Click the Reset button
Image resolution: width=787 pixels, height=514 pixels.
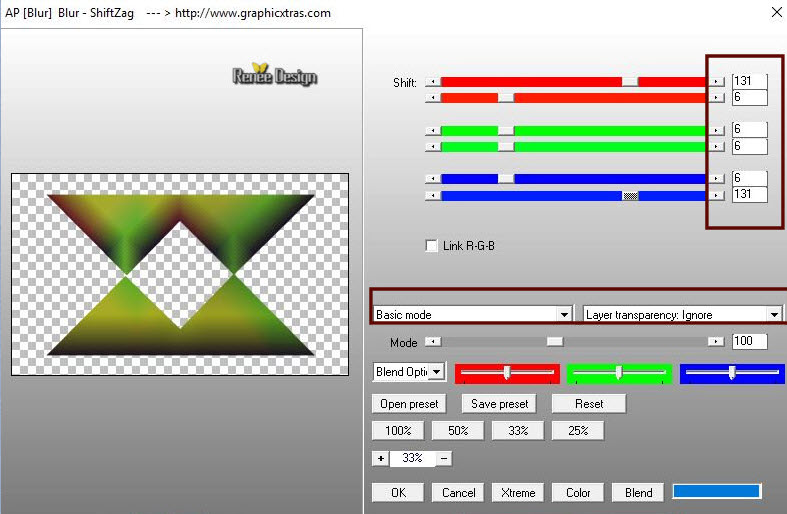(x=589, y=404)
